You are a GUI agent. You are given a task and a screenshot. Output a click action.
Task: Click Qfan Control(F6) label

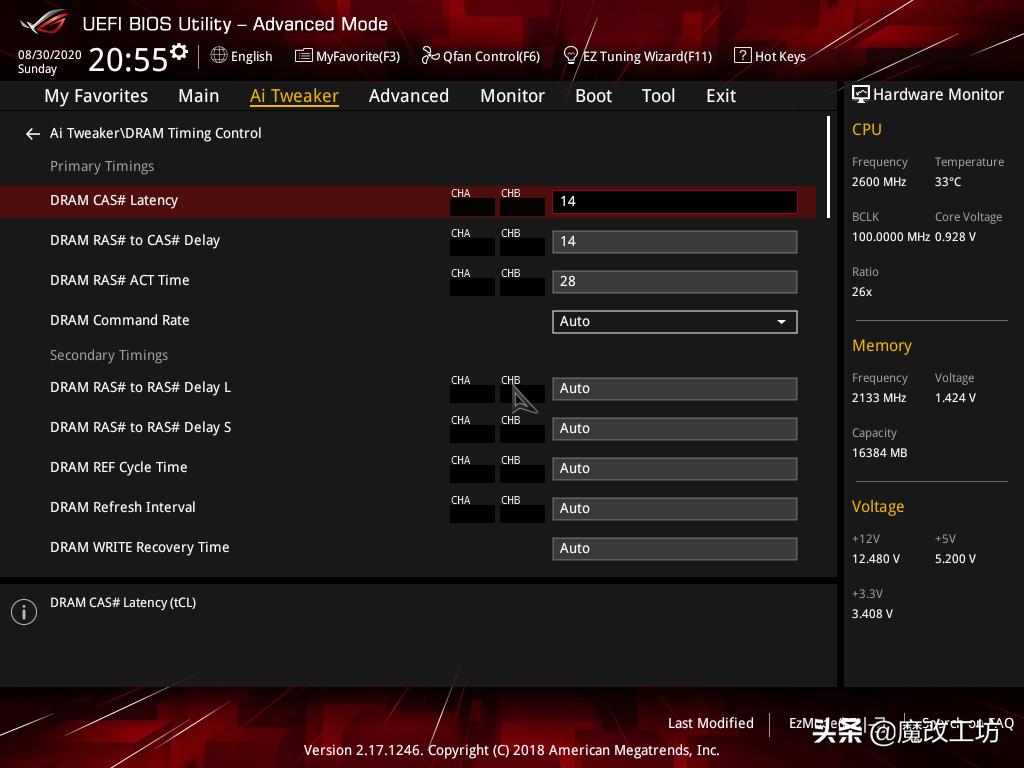point(491,56)
